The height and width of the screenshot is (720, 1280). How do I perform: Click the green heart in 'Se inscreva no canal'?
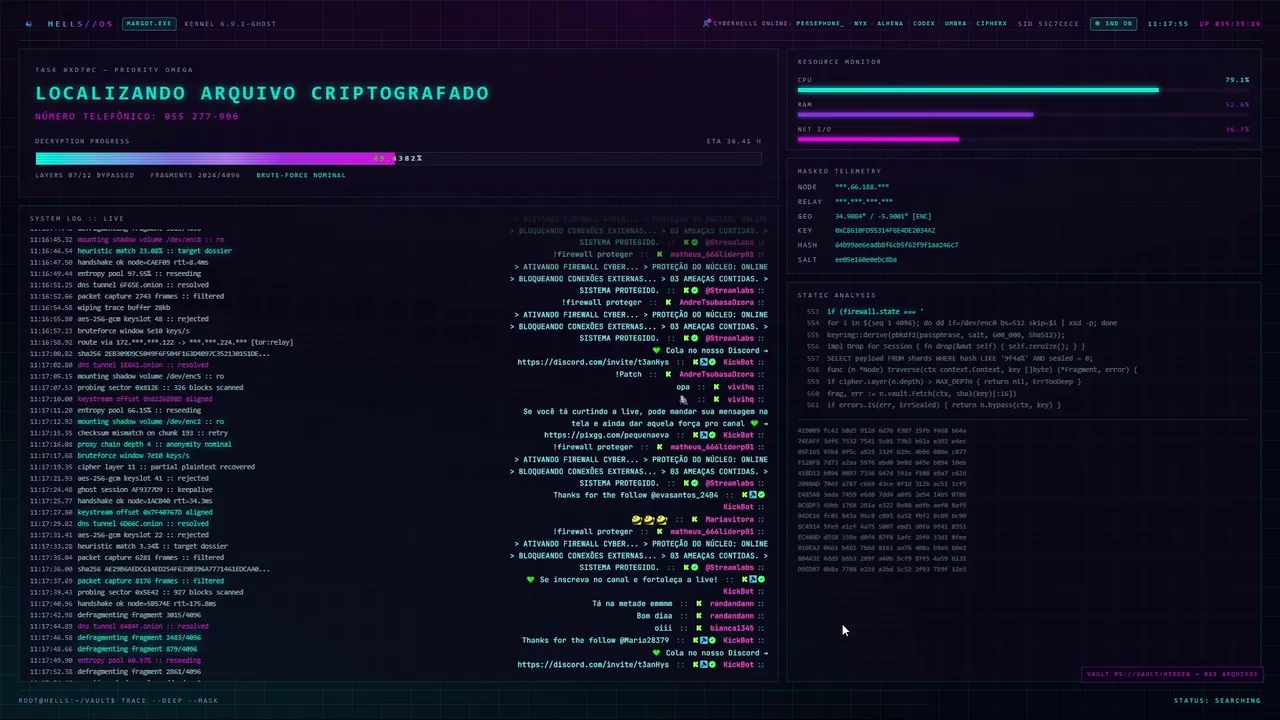point(531,580)
